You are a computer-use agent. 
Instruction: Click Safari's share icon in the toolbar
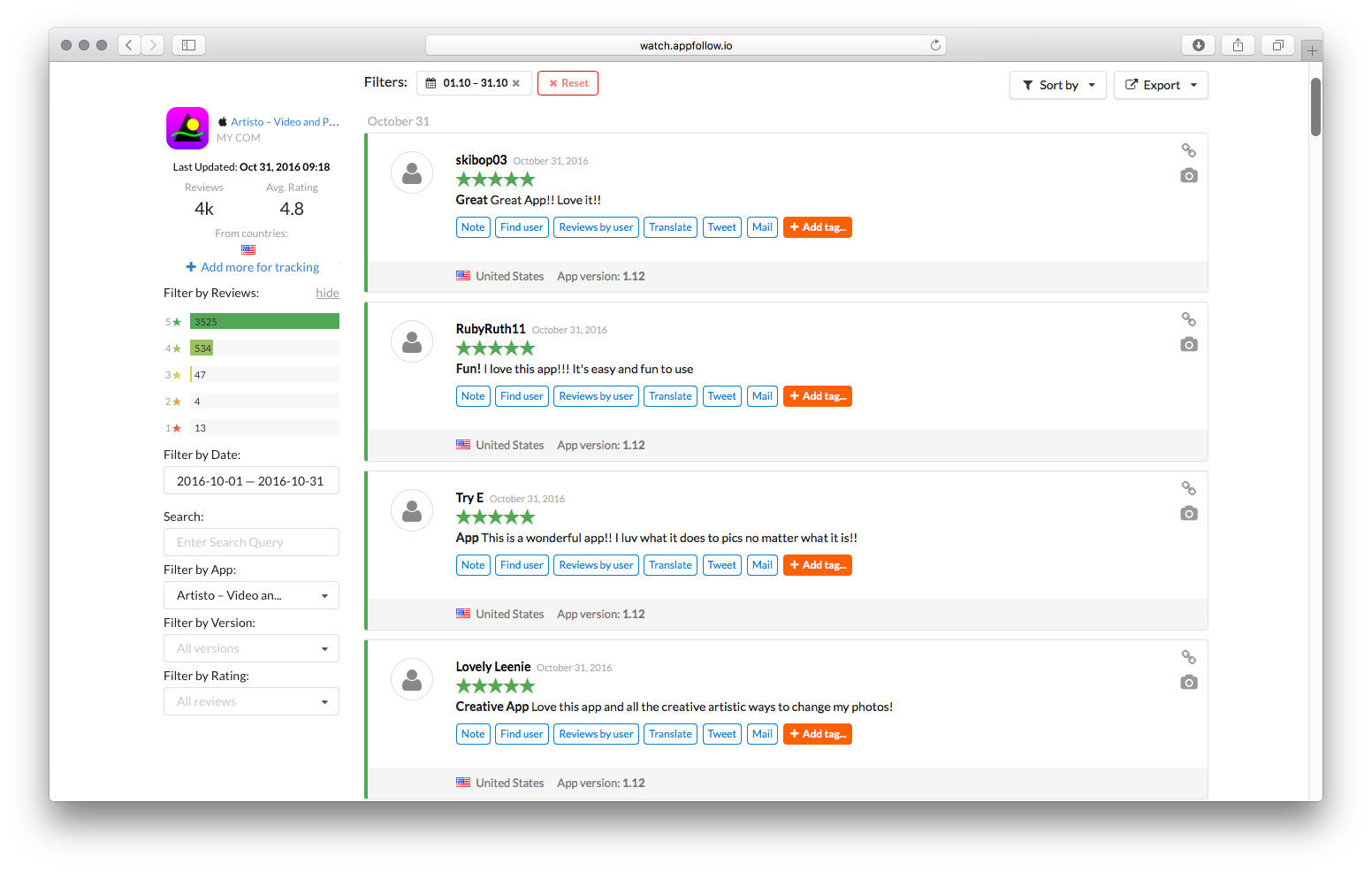click(1238, 45)
